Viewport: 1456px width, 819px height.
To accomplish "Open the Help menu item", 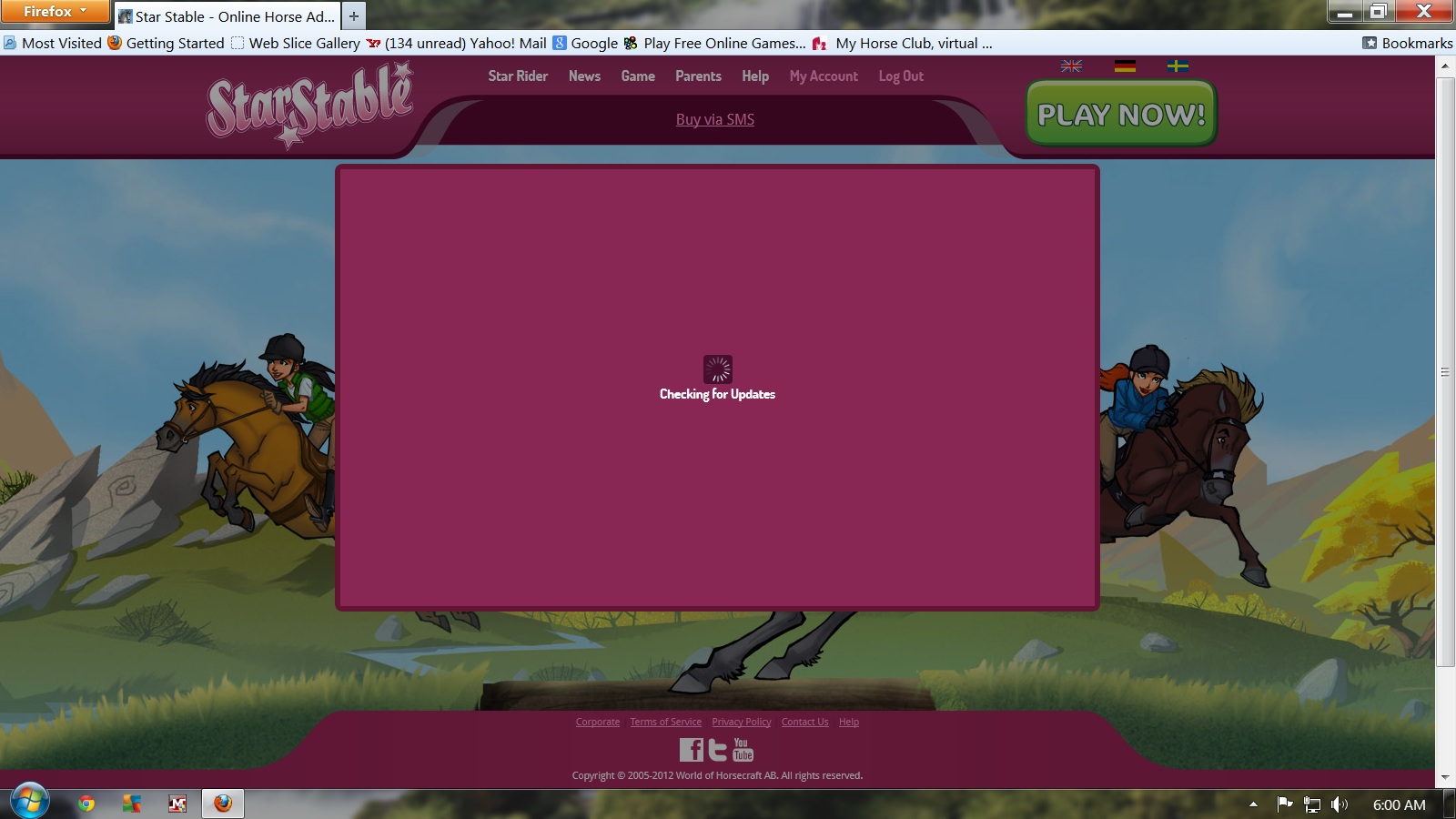I will (755, 76).
